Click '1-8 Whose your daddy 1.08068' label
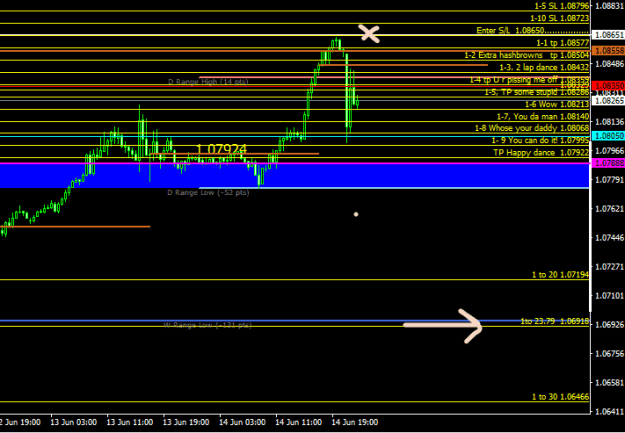This screenshot has height=433, width=625. [x=532, y=128]
